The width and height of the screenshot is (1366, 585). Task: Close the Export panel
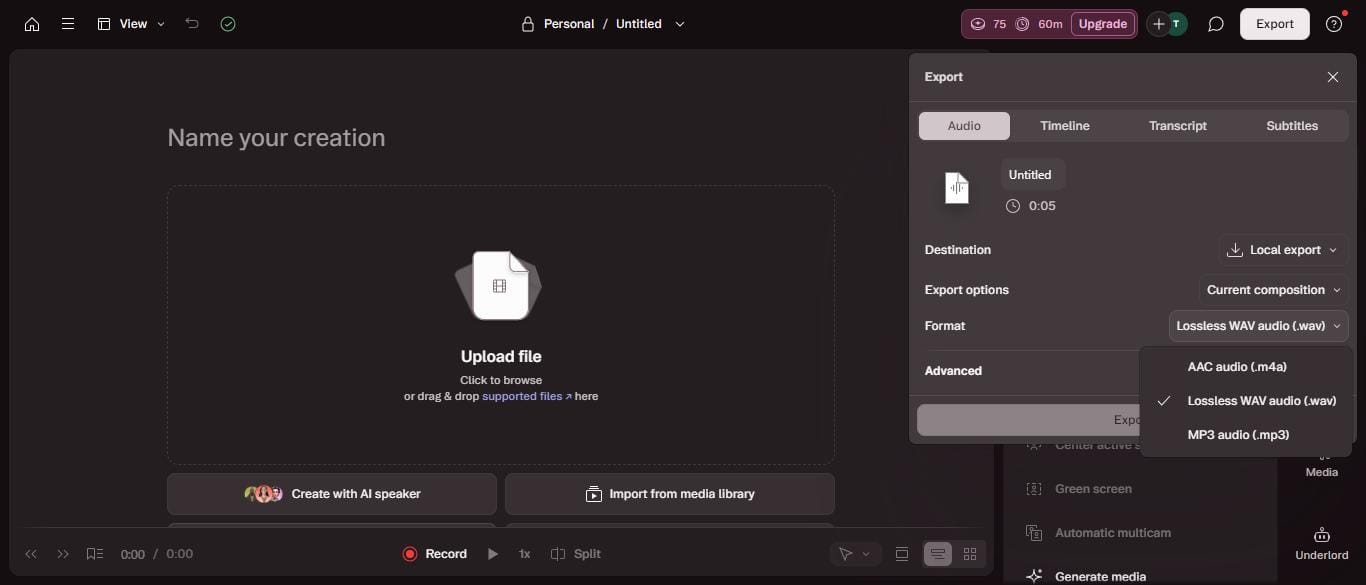point(1333,77)
